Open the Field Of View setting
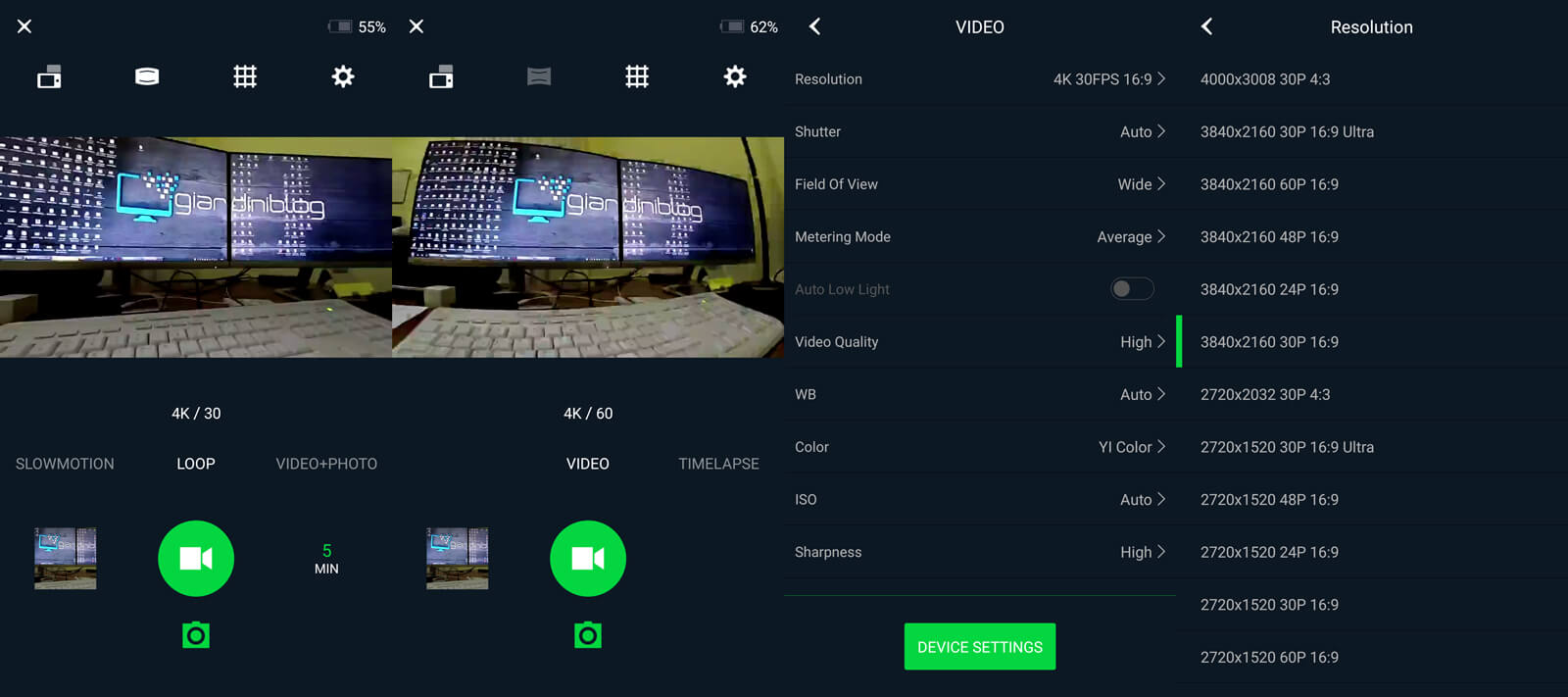The height and width of the screenshot is (697, 1568). pos(980,184)
